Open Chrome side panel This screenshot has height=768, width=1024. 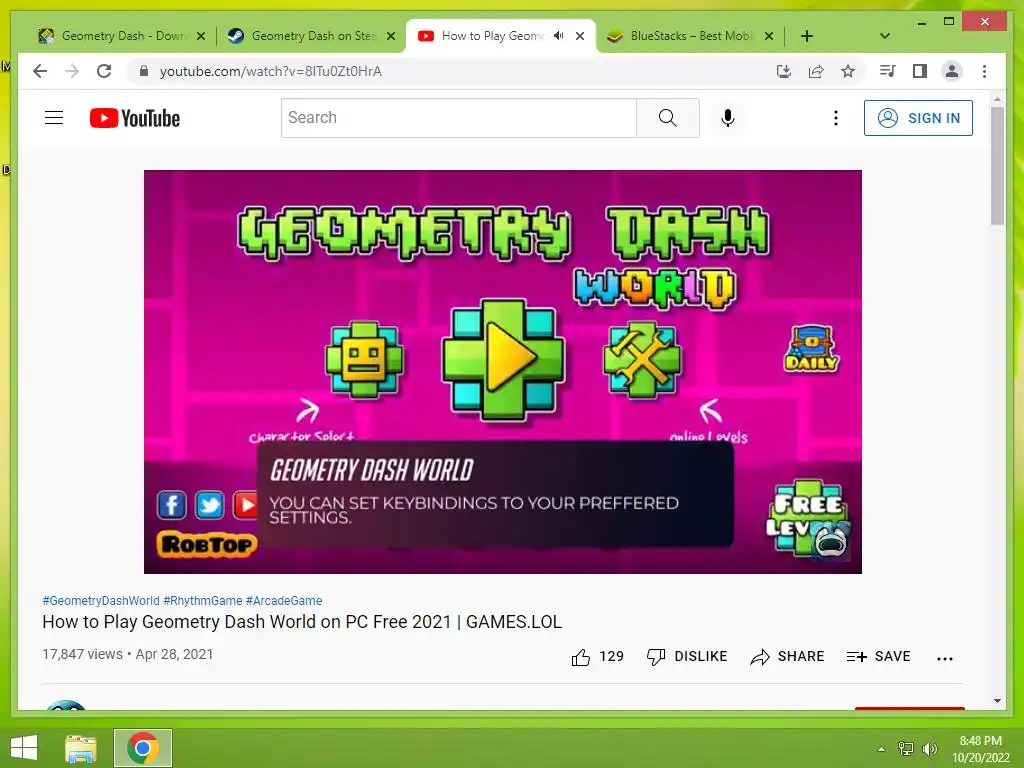point(920,71)
